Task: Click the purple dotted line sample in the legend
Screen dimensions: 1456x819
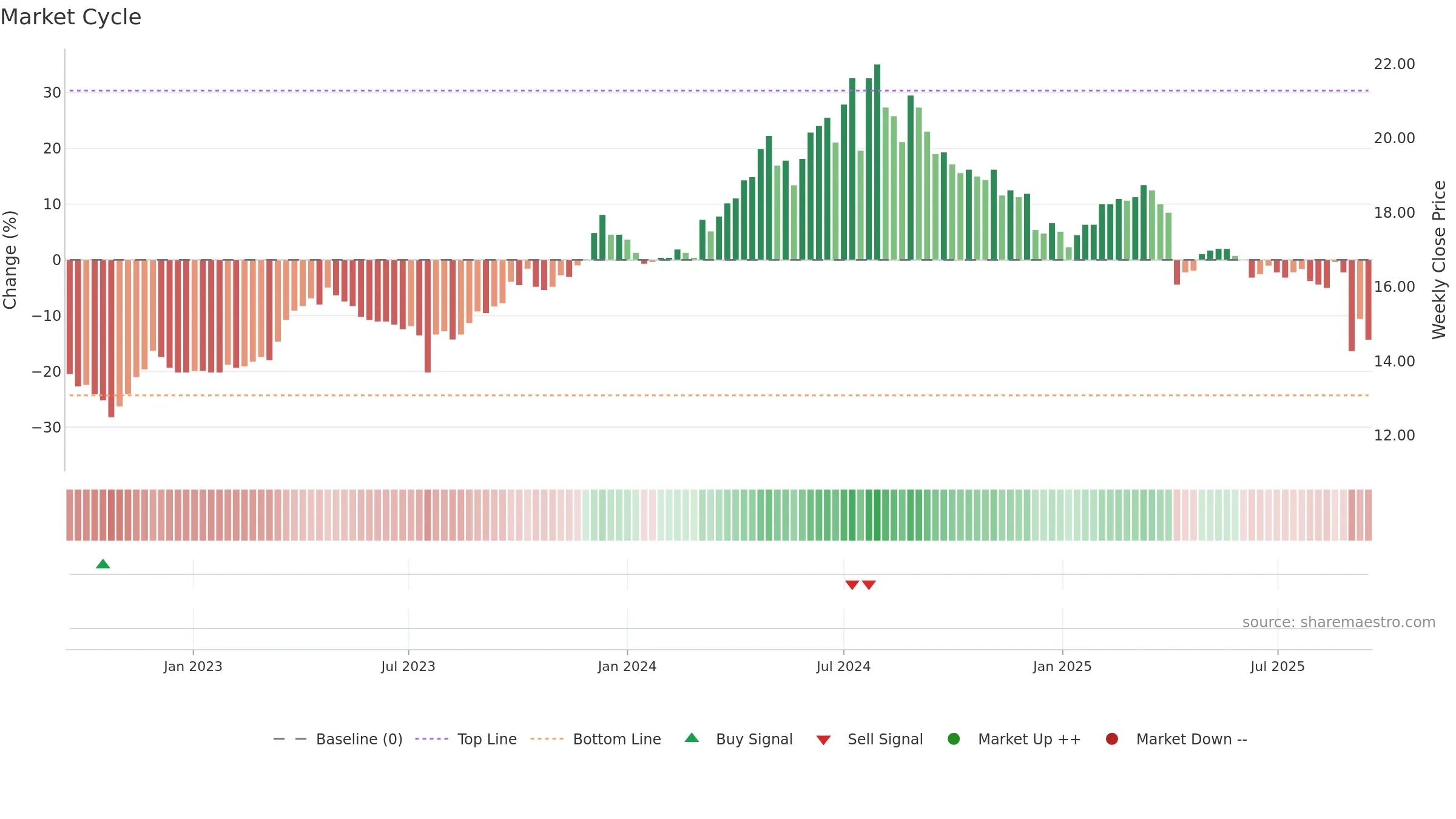Action: [x=431, y=739]
